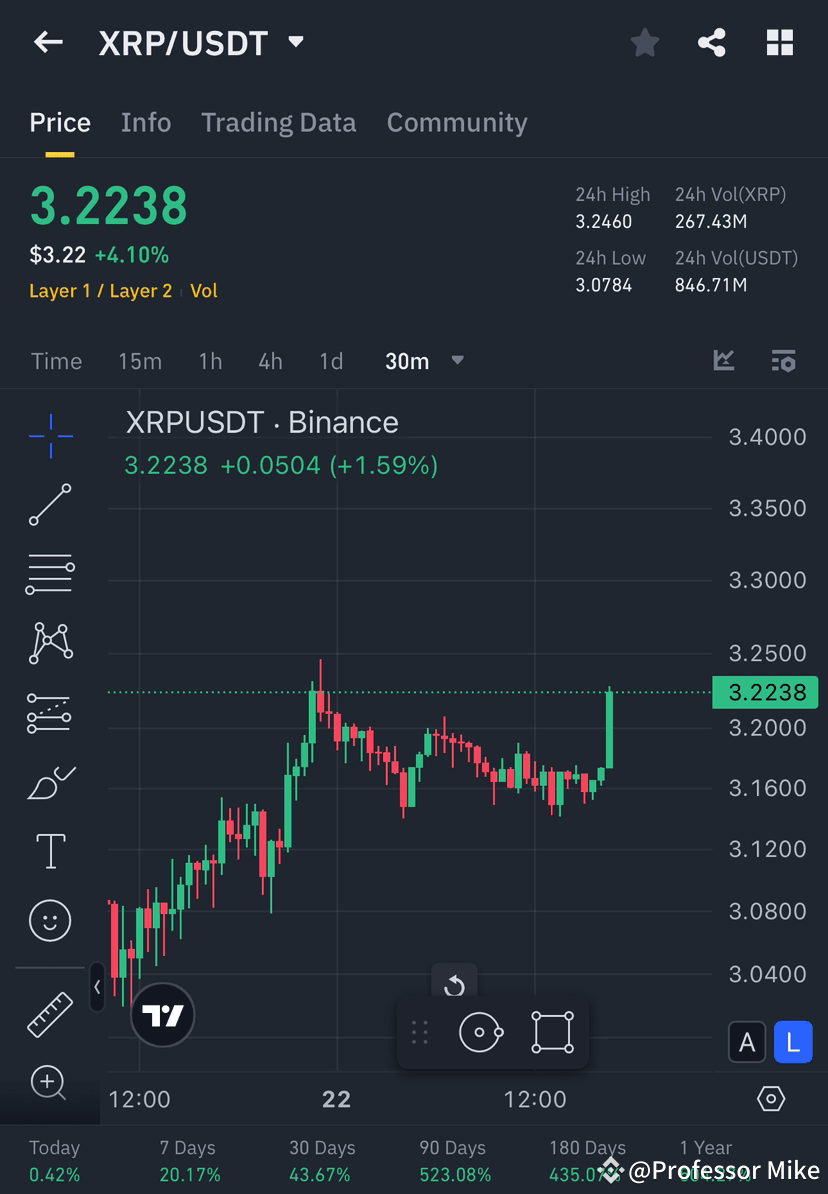Tap the share icon

pyautogui.click(x=712, y=42)
